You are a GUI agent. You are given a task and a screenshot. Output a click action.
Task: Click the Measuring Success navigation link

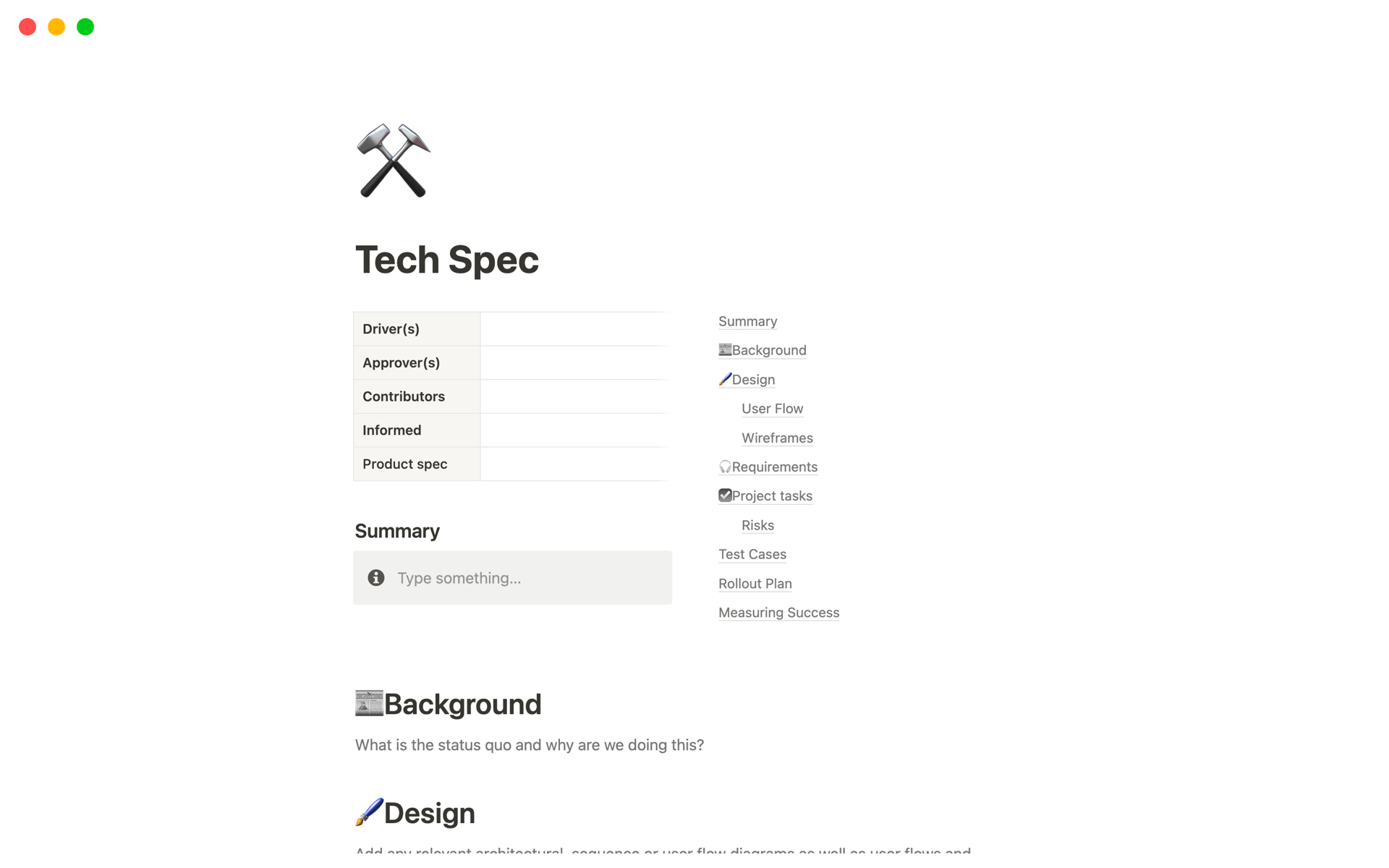(x=779, y=612)
